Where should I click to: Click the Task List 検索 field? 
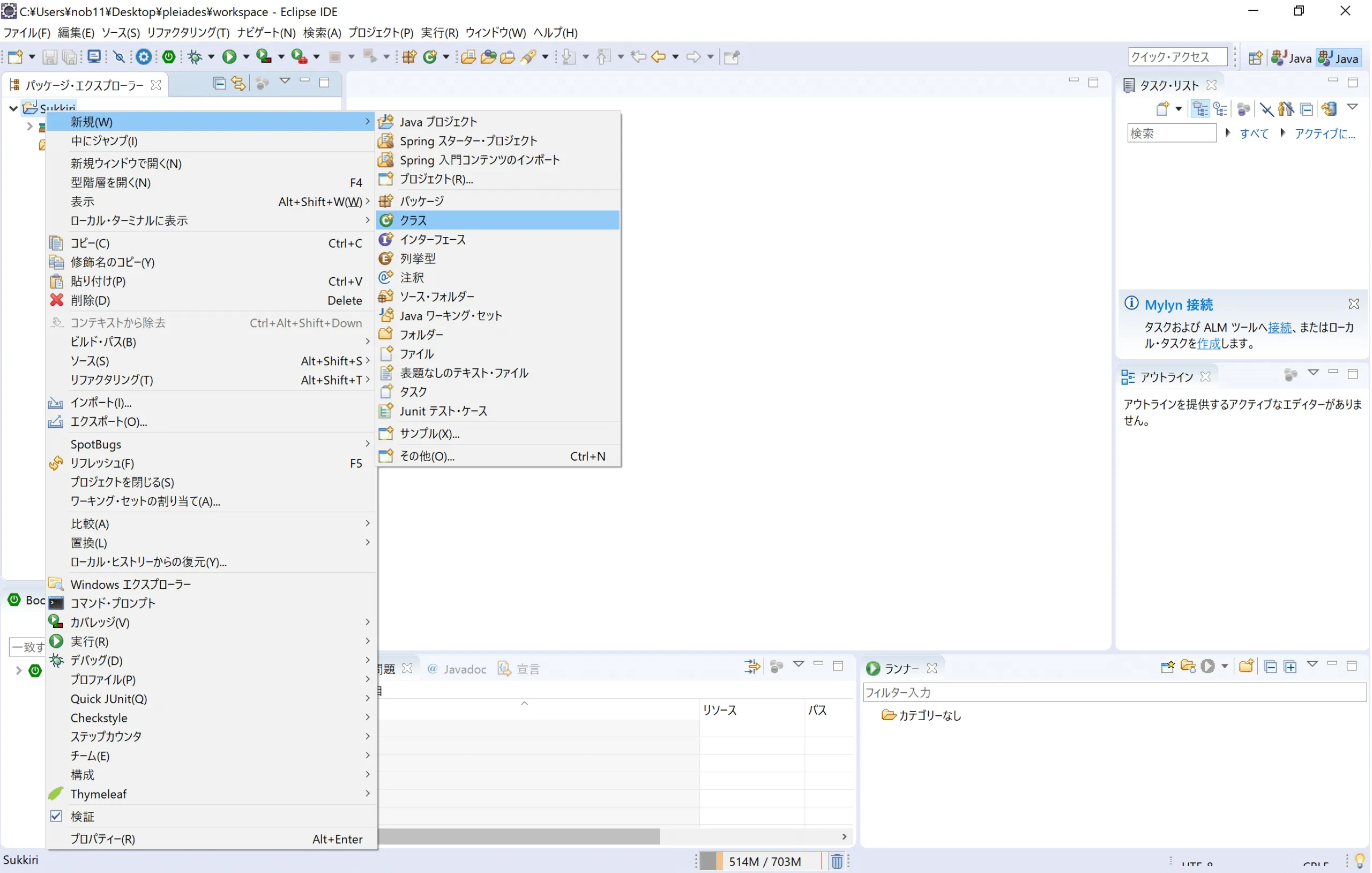point(1172,134)
